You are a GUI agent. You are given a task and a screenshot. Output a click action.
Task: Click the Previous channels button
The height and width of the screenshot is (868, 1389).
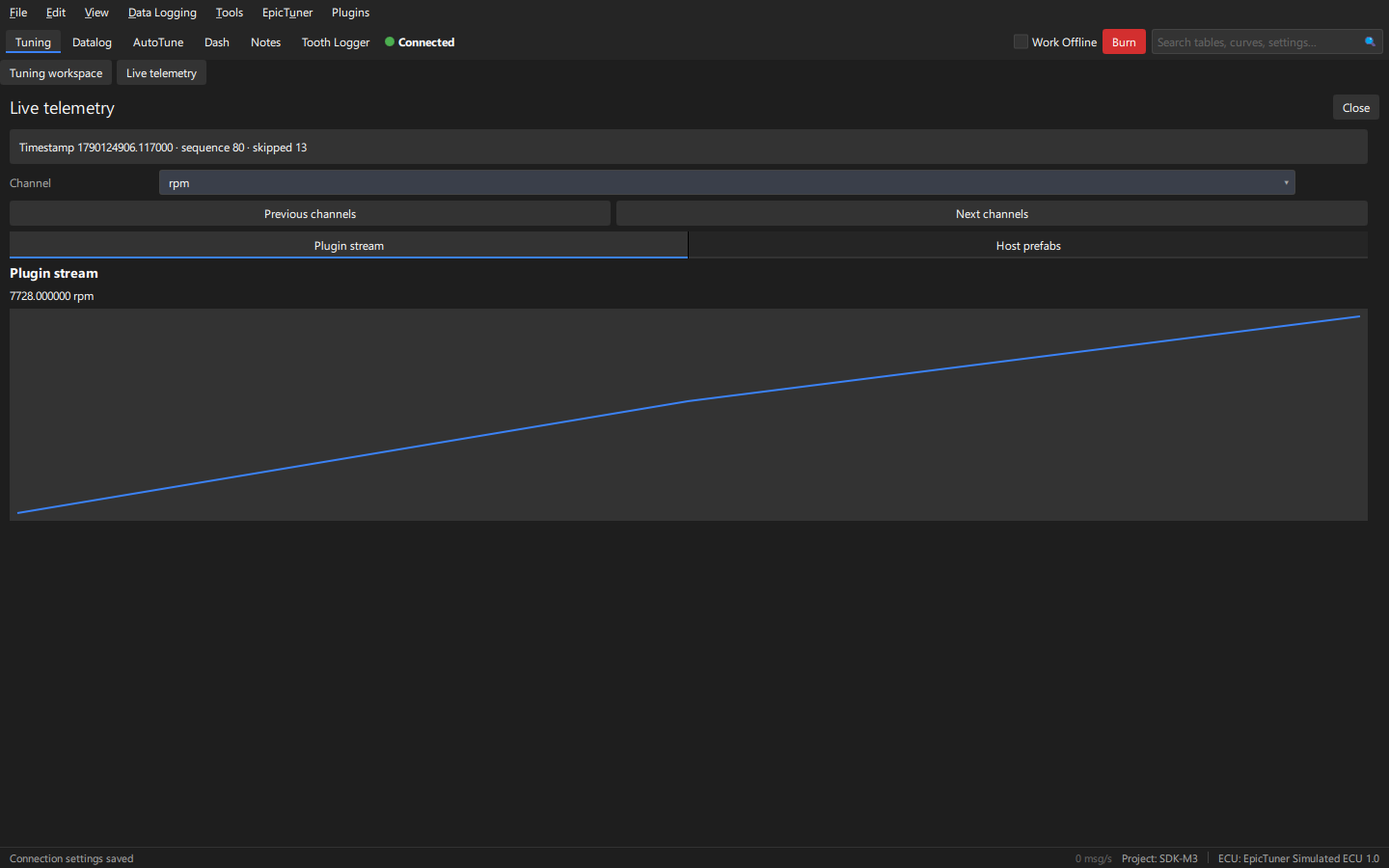point(310,214)
